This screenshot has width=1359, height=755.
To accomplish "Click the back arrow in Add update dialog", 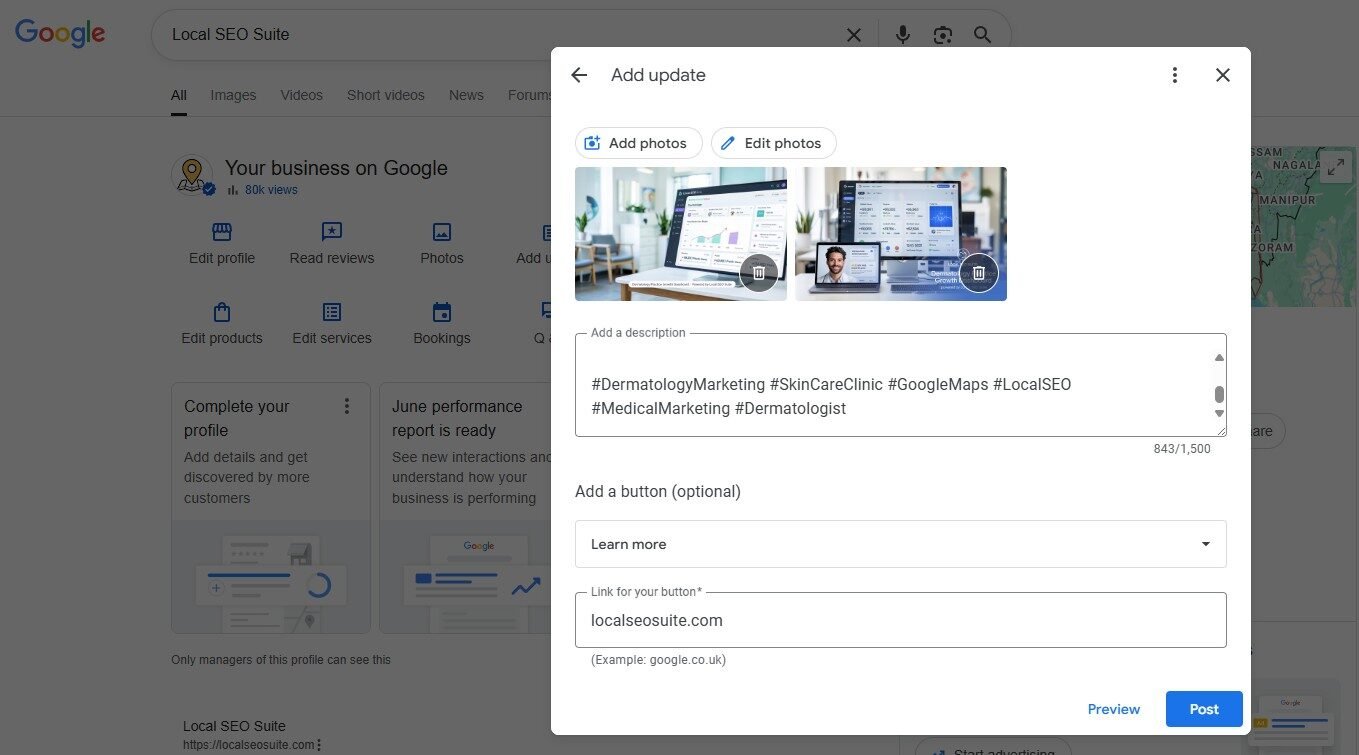I will [579, 75].
